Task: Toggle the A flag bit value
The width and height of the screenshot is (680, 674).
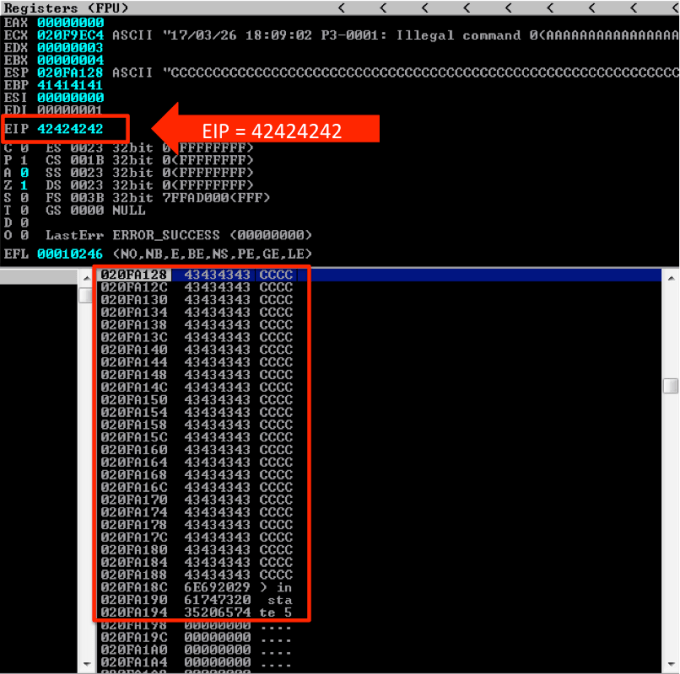Action: (x=24, y=172)
